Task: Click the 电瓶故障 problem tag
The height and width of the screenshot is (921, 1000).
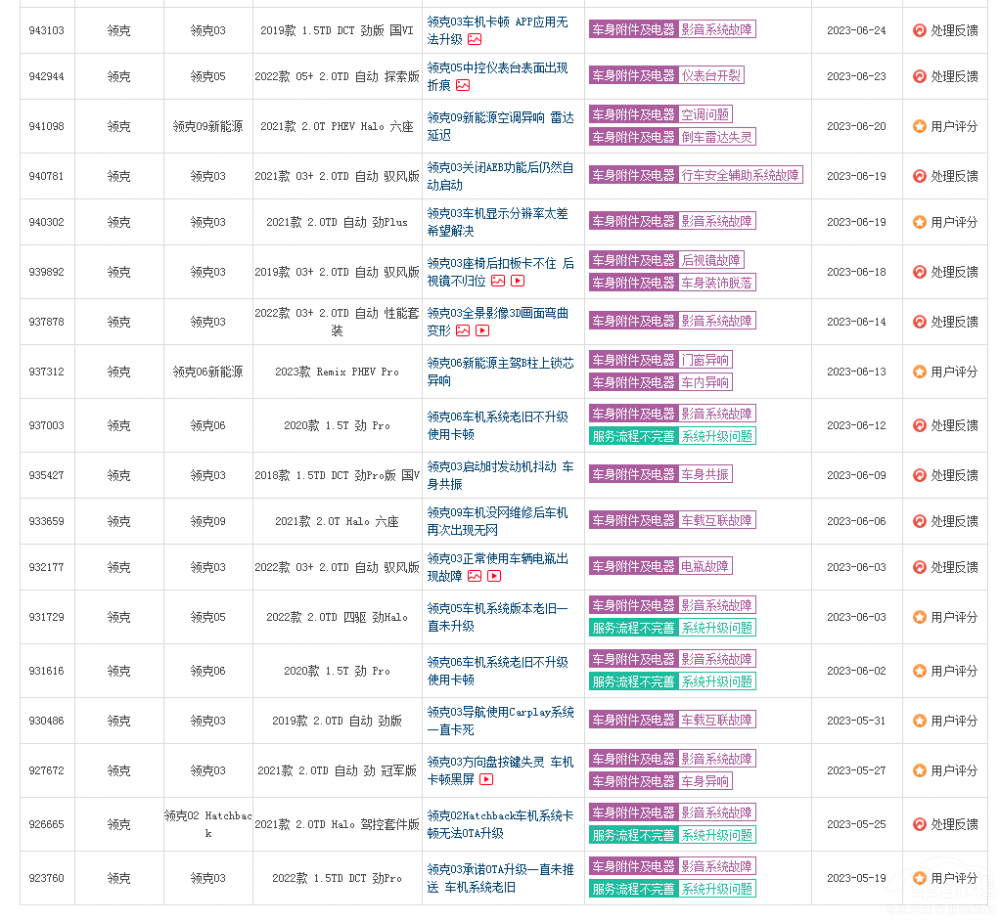Action: click(705, 566)
